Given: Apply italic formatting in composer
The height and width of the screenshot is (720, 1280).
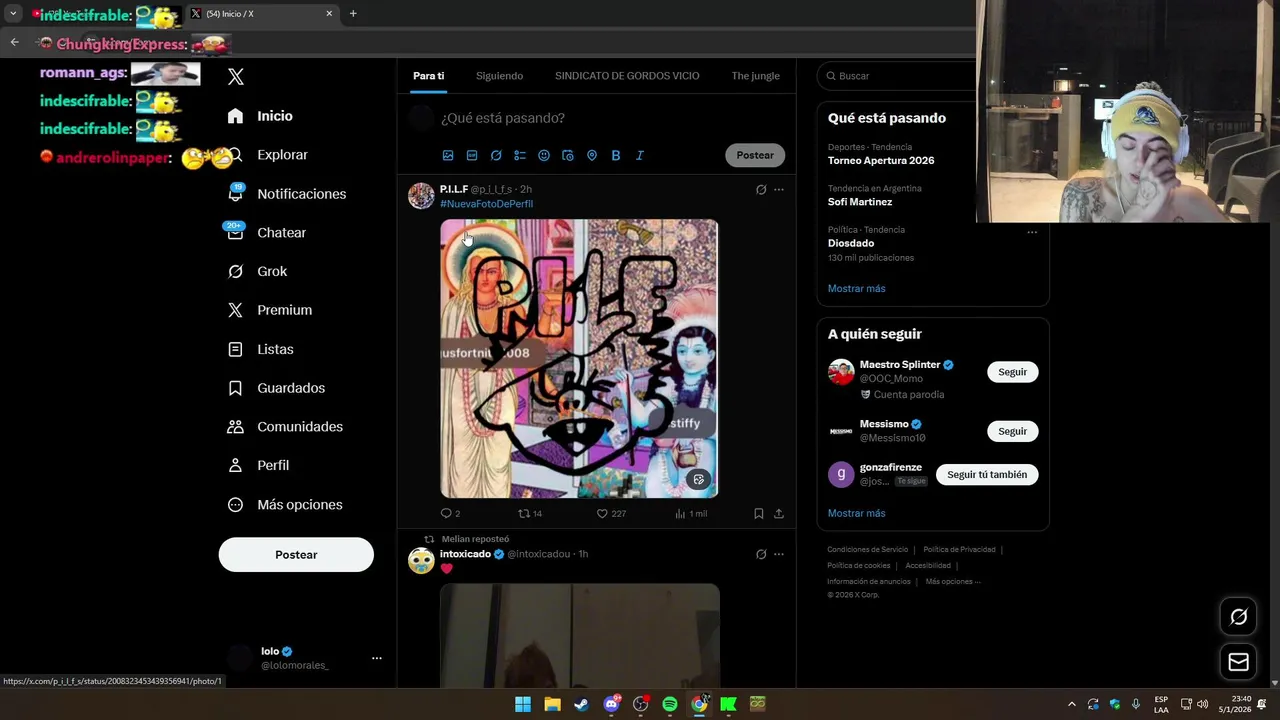Looking at the screenshot, I should point(640,155).
